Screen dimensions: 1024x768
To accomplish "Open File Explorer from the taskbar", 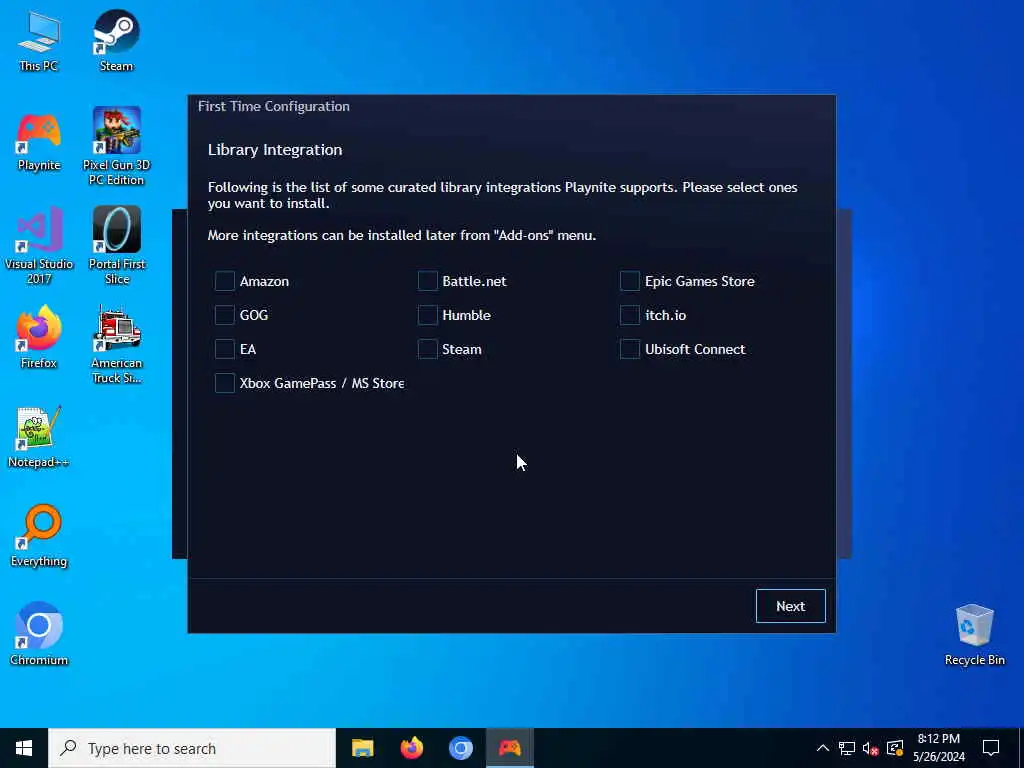I will click(362, 748).
